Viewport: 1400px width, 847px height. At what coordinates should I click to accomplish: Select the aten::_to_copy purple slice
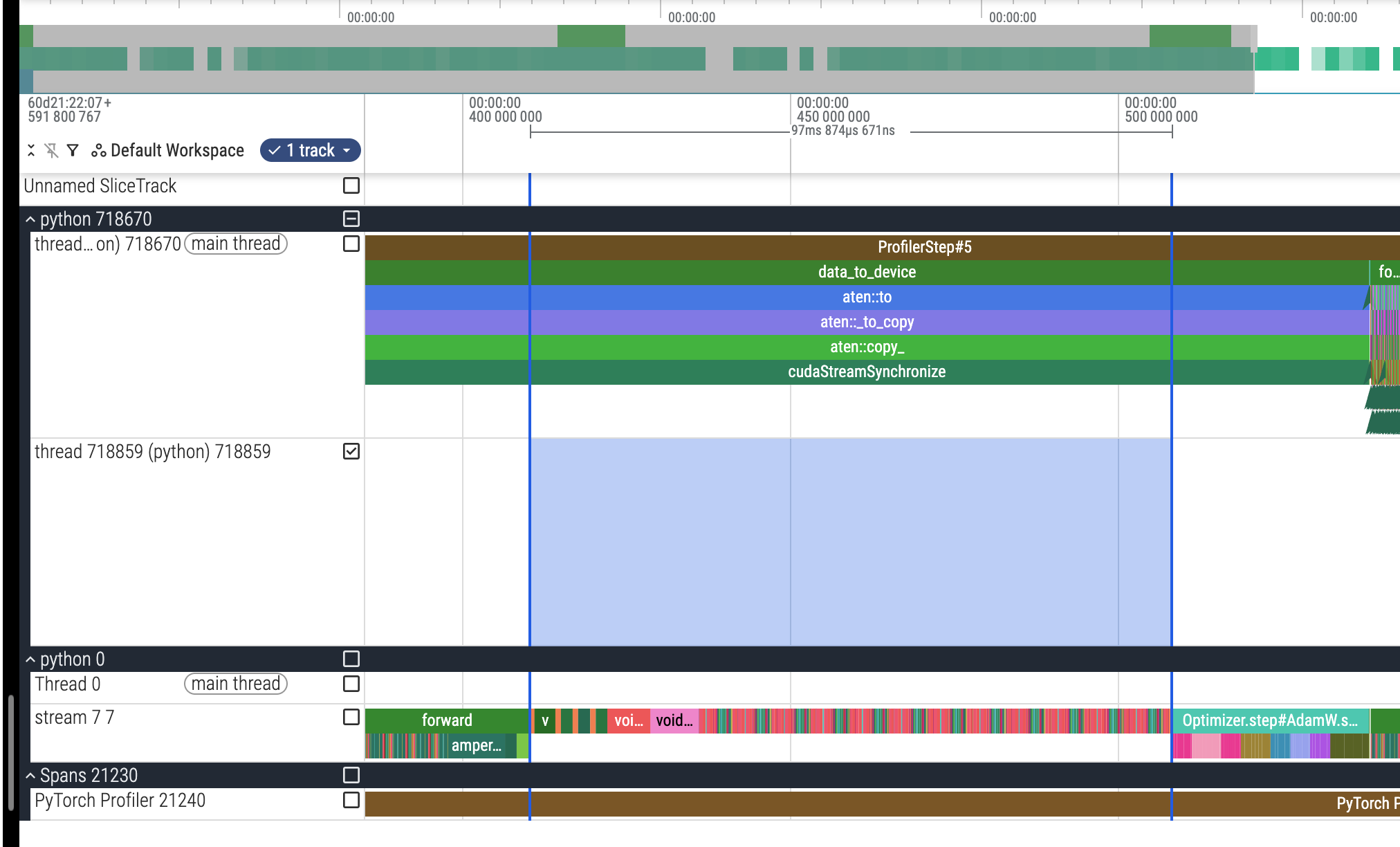click(866, 322)
